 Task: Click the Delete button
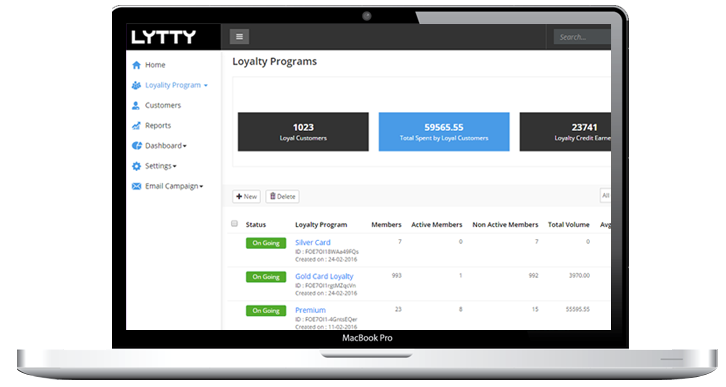pyautogui.click(x=282, y=196)
